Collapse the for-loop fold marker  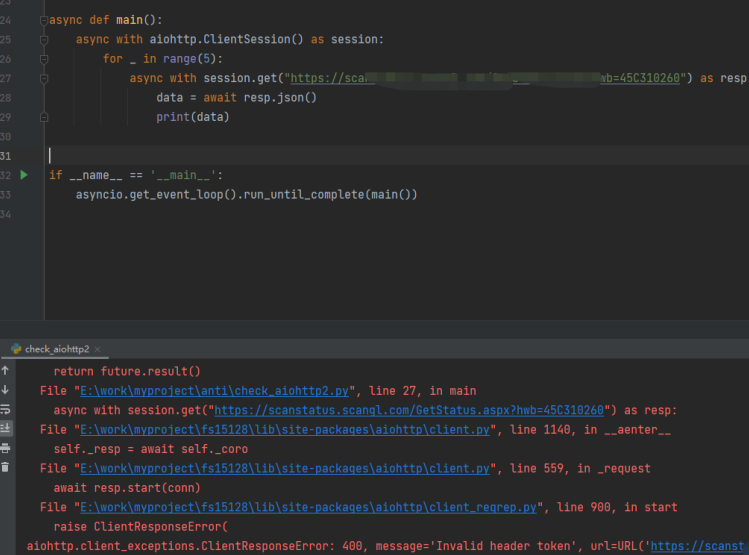coord(43,59)
